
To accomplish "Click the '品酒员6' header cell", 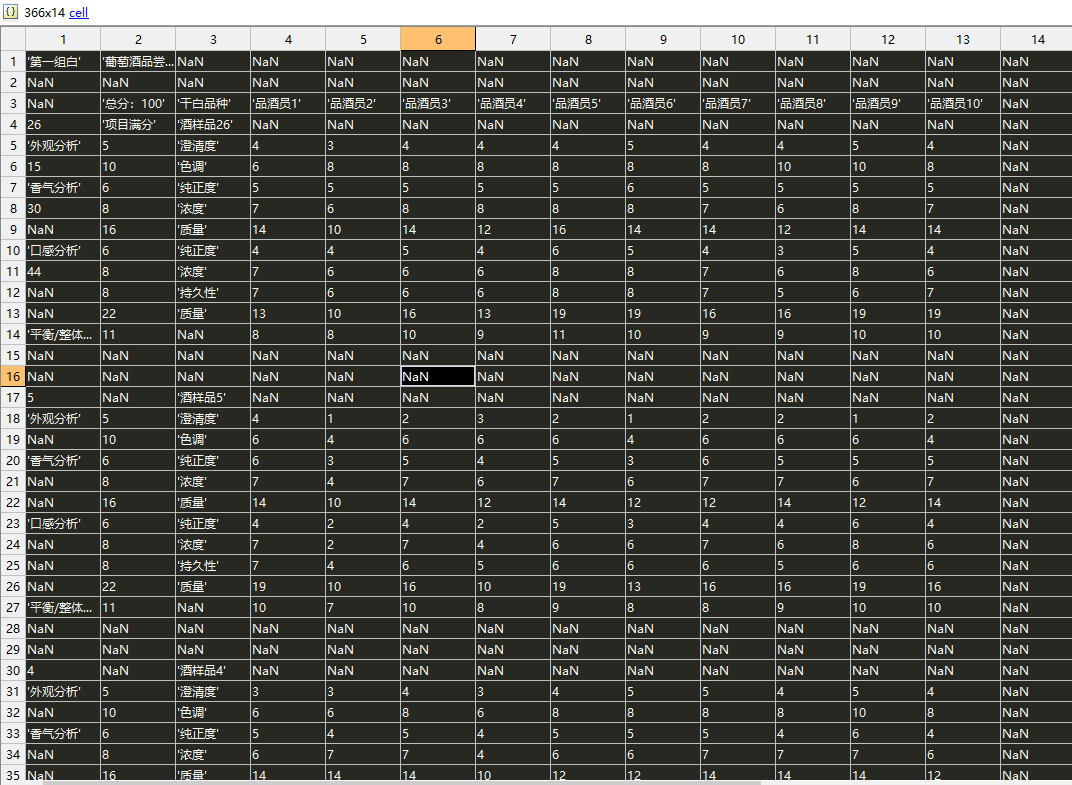I will tap(663, 103).
